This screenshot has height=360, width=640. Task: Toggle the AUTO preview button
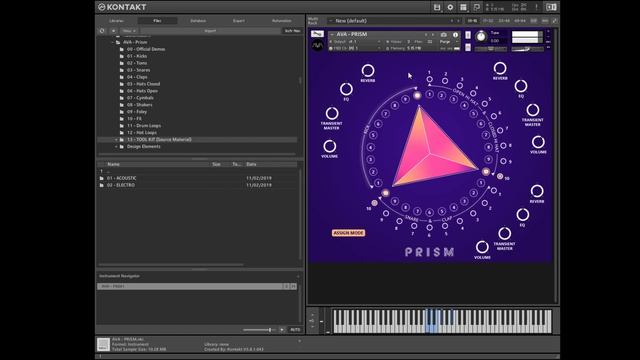tap(295, 329)
